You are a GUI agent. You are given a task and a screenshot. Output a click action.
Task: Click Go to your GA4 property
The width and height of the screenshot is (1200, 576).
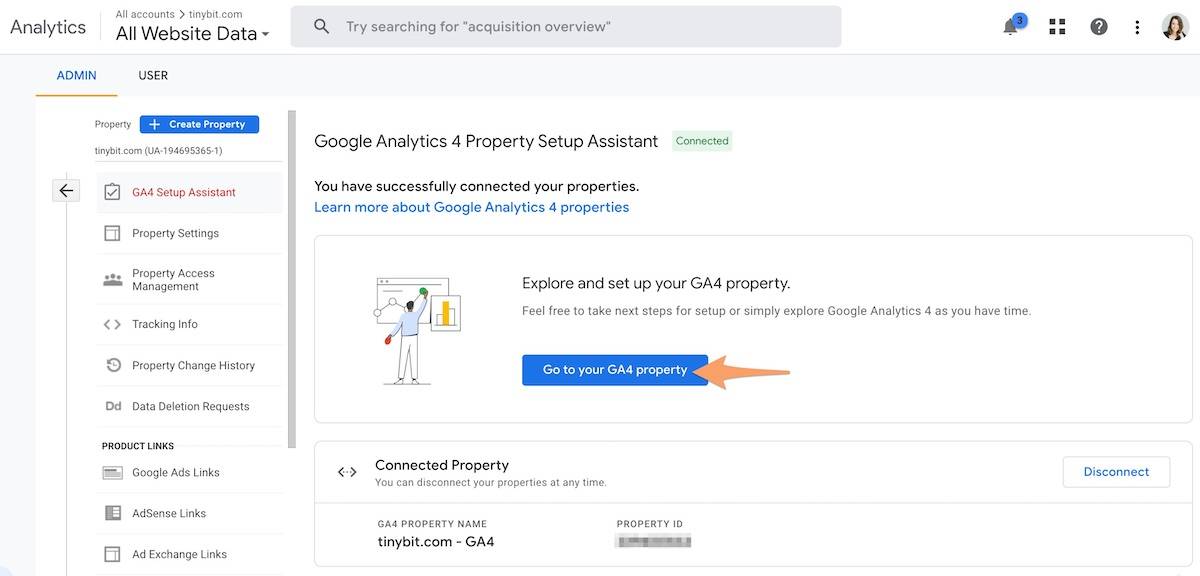614,369
